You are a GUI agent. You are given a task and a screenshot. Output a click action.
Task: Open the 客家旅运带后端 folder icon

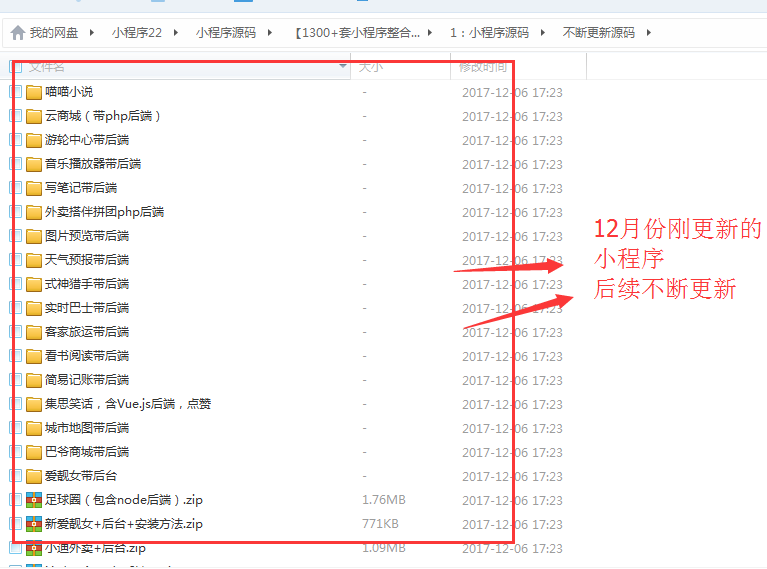click(x=34, y=332)
